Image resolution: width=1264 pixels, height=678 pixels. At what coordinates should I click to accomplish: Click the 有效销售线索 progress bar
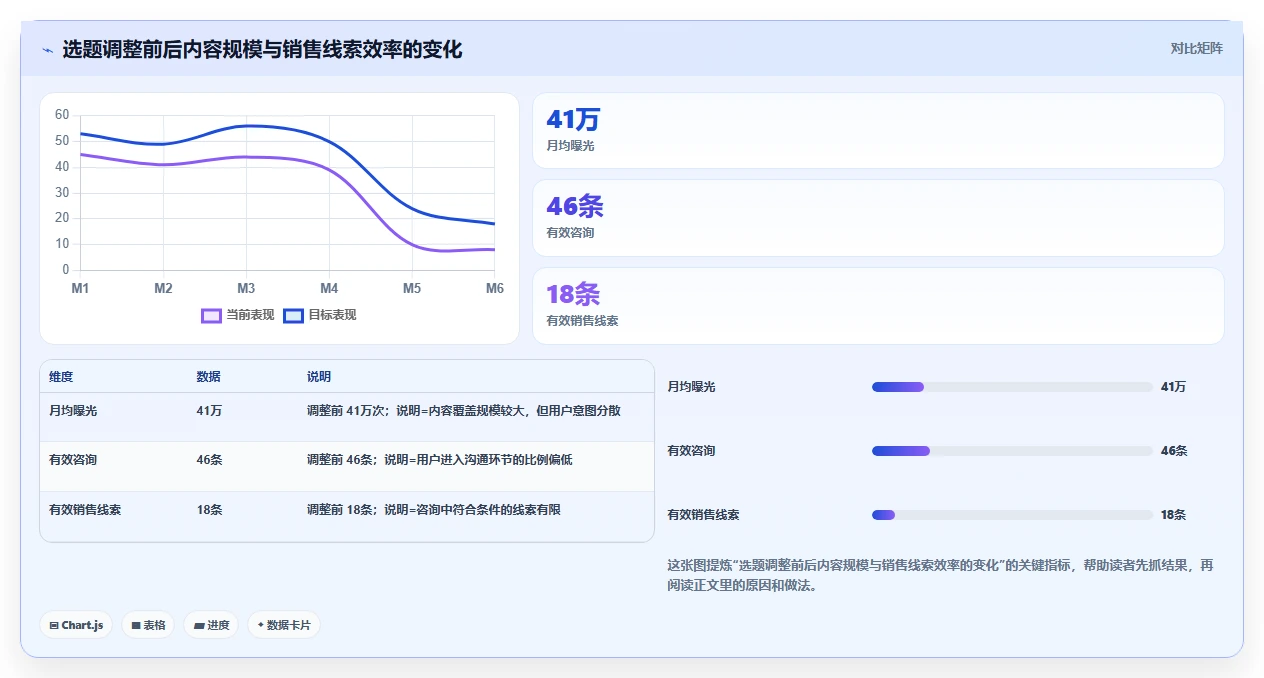(1012, 515)
